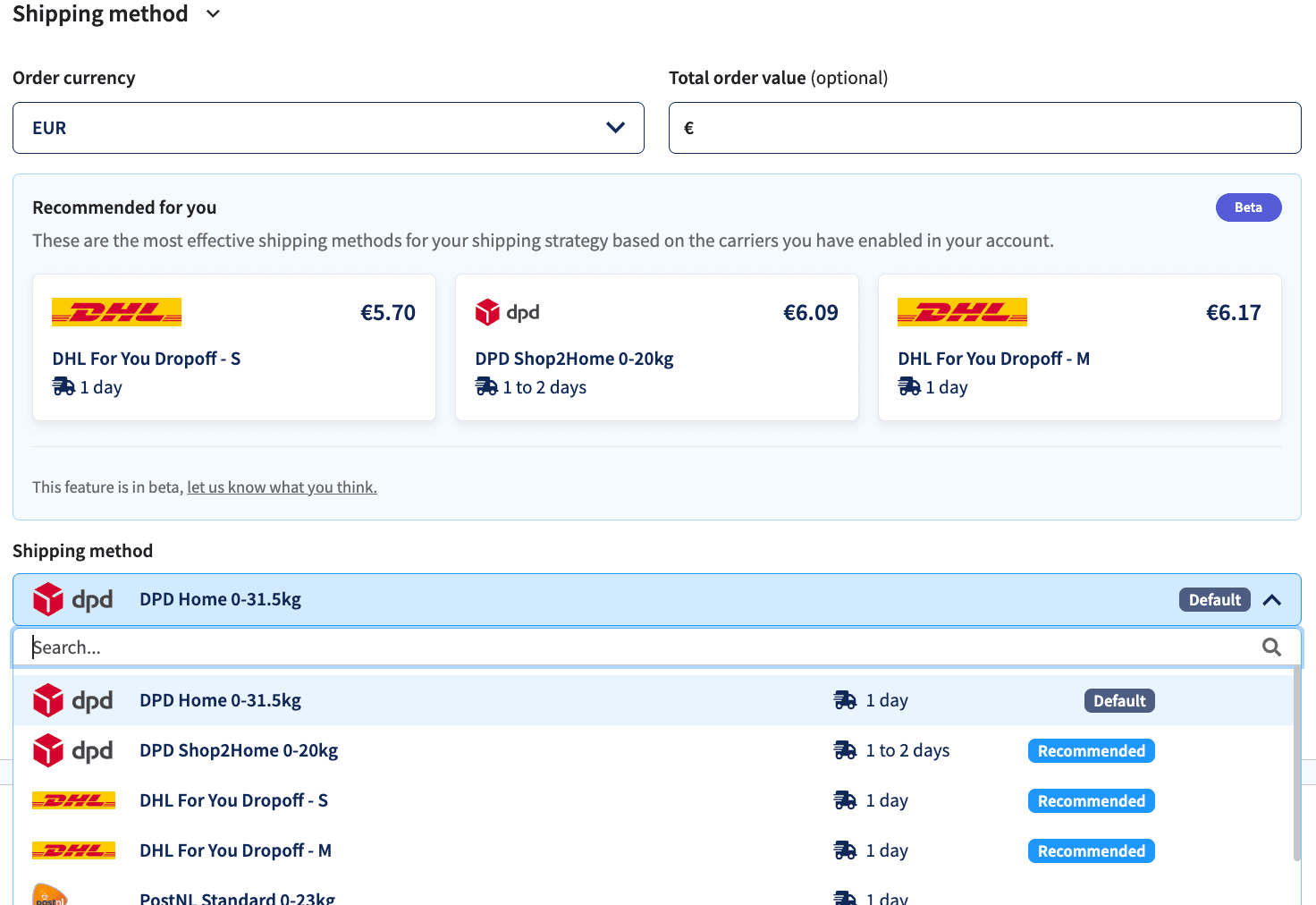Click dpd logo in the DPD Home list row
1316x905 pixels.
(72, 700)
